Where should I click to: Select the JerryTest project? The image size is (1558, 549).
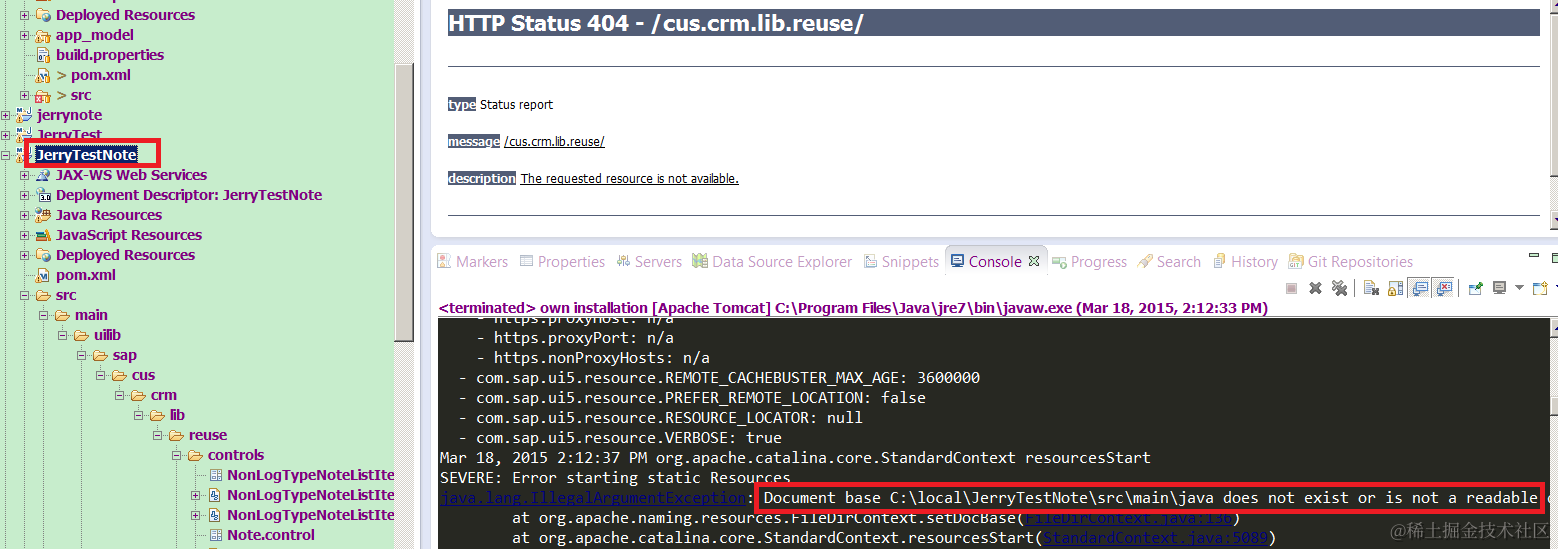[x=70, y=135]
